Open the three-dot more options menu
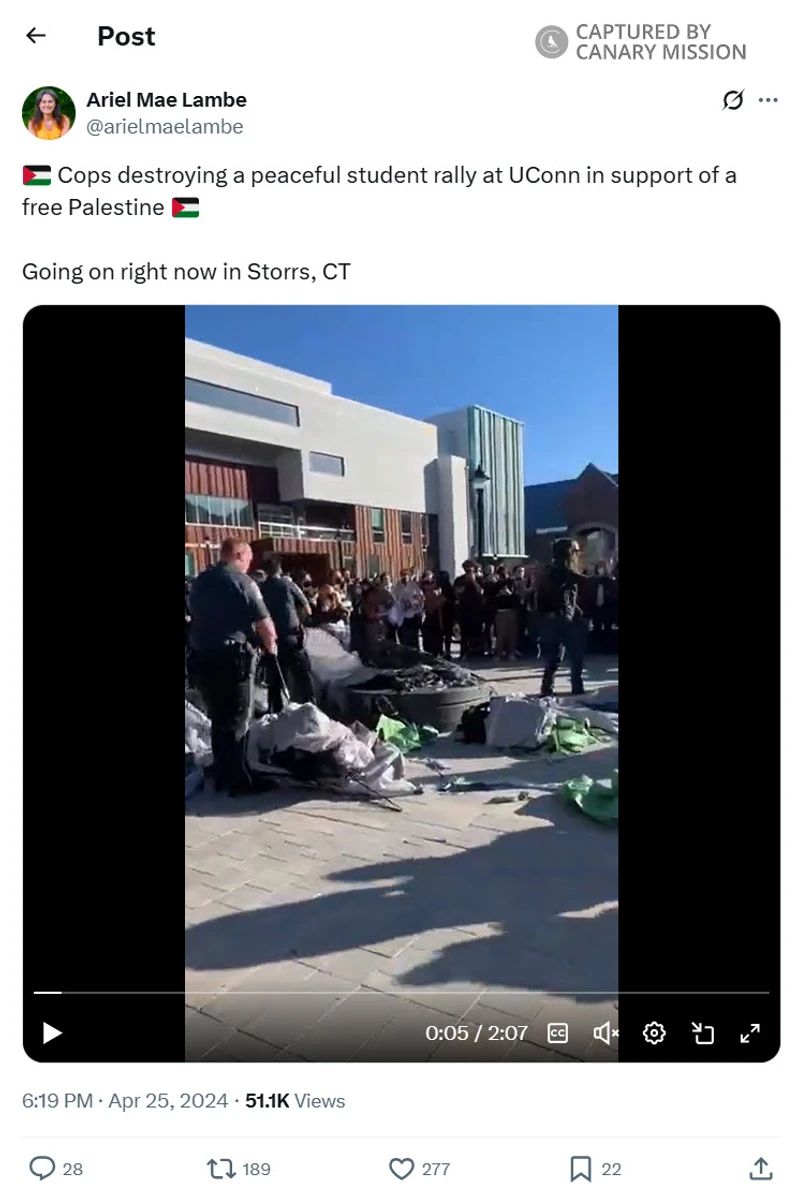 (x=768, y=100)
